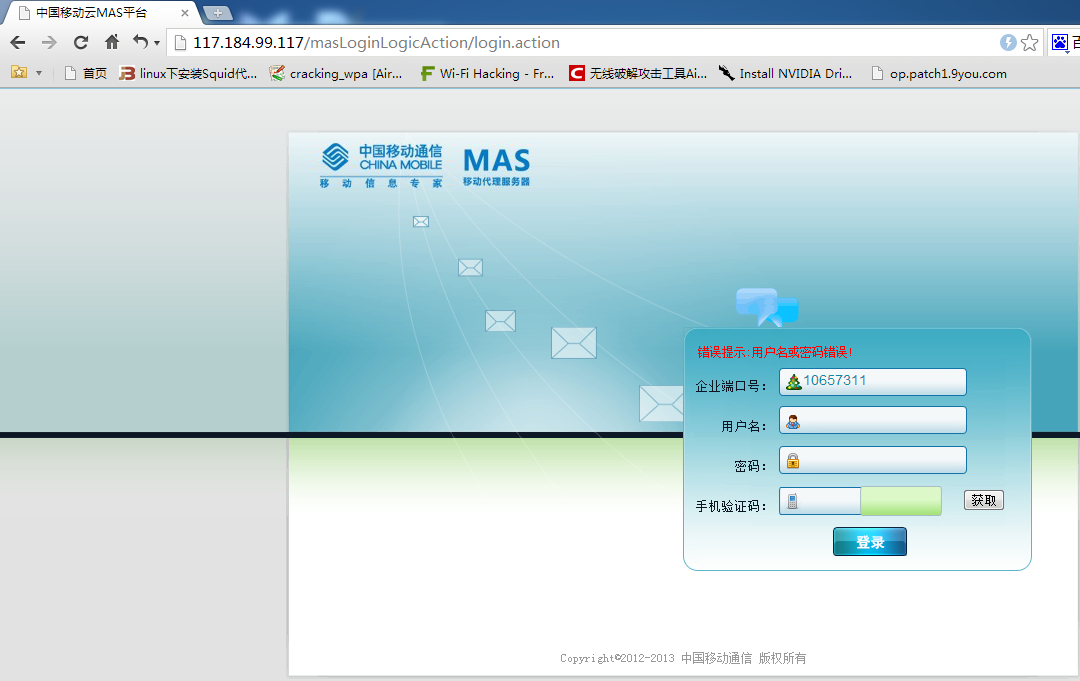Toggle the lightning speed mode icon
The height and width of the screenshot is (681, 1080).
pos(1008,43)
